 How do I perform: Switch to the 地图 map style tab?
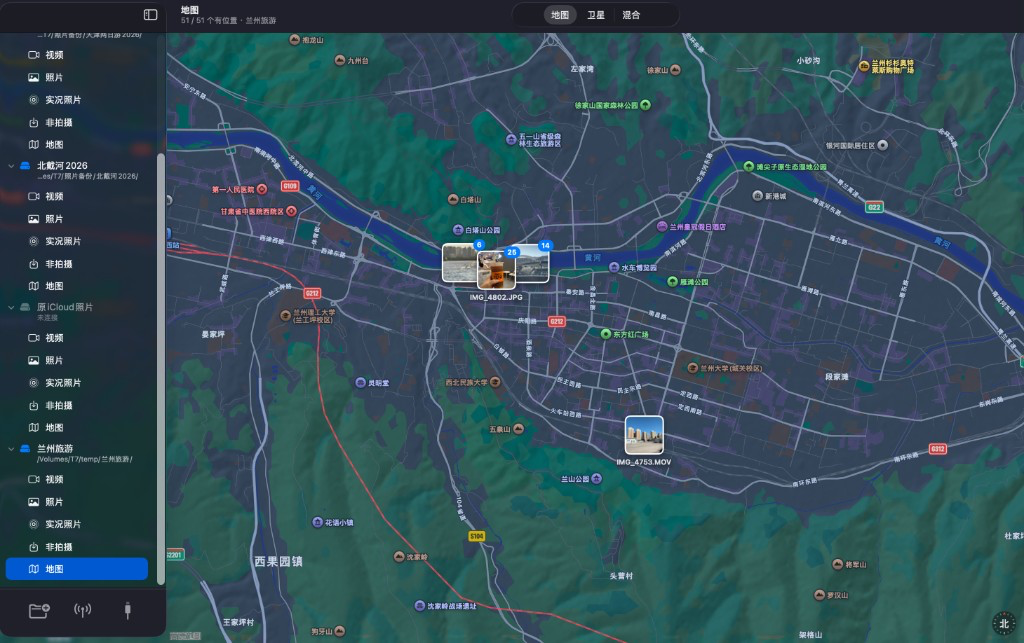click(x=560, y=15)
